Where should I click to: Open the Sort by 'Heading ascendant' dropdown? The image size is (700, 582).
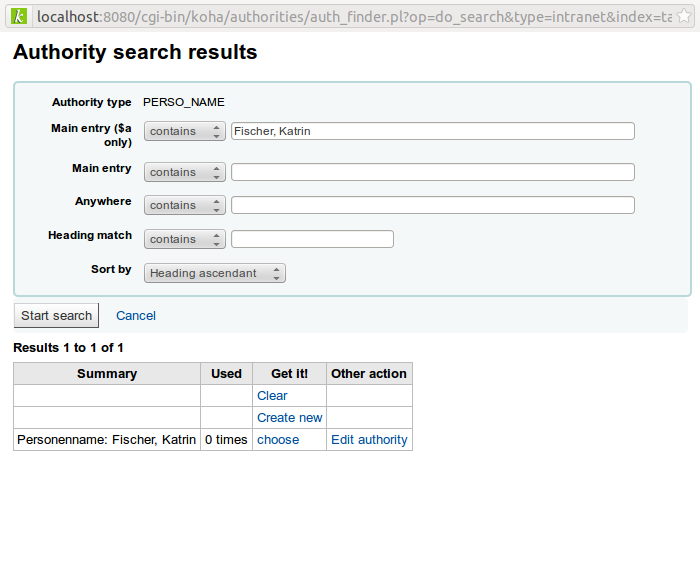[215, 273]
